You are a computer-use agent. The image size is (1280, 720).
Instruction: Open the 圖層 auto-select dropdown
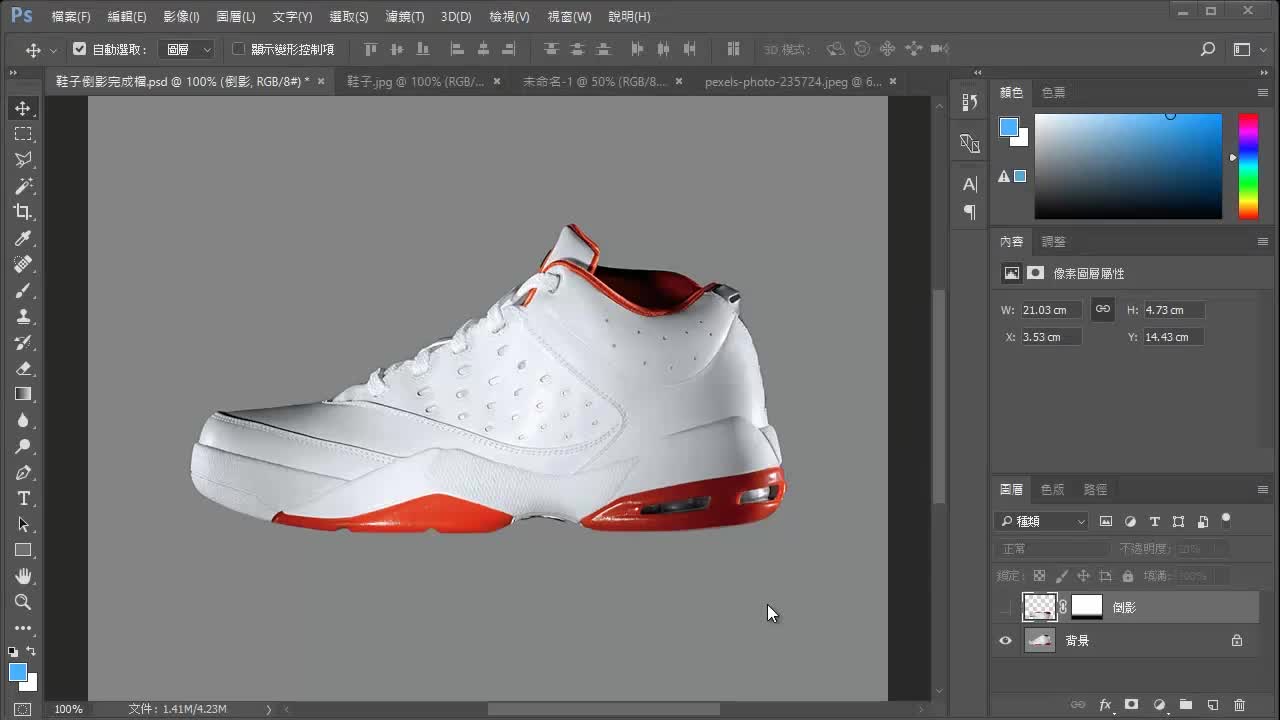coord(187,49)
